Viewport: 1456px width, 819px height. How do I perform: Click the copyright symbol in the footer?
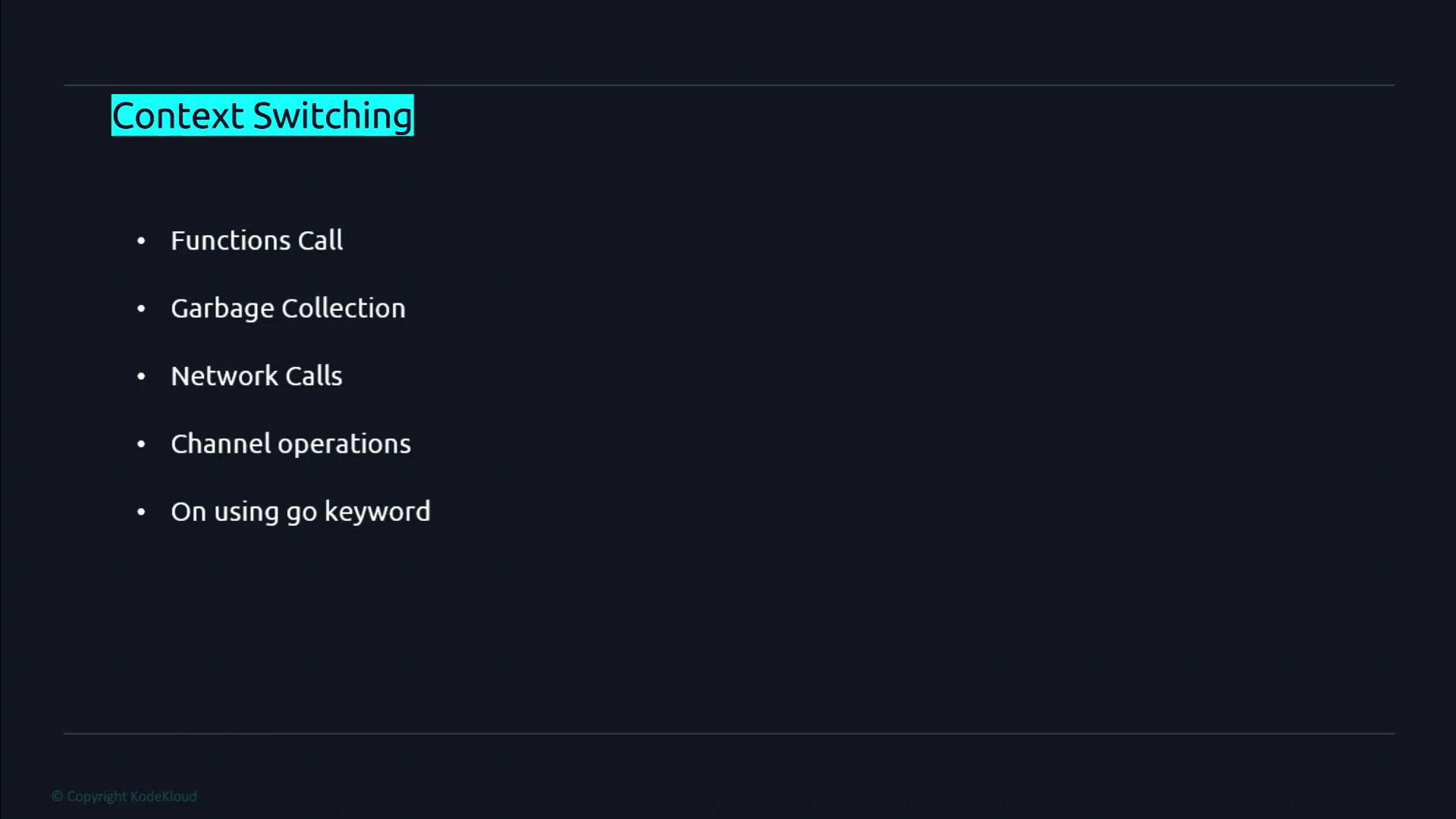(x=57, y=796)
